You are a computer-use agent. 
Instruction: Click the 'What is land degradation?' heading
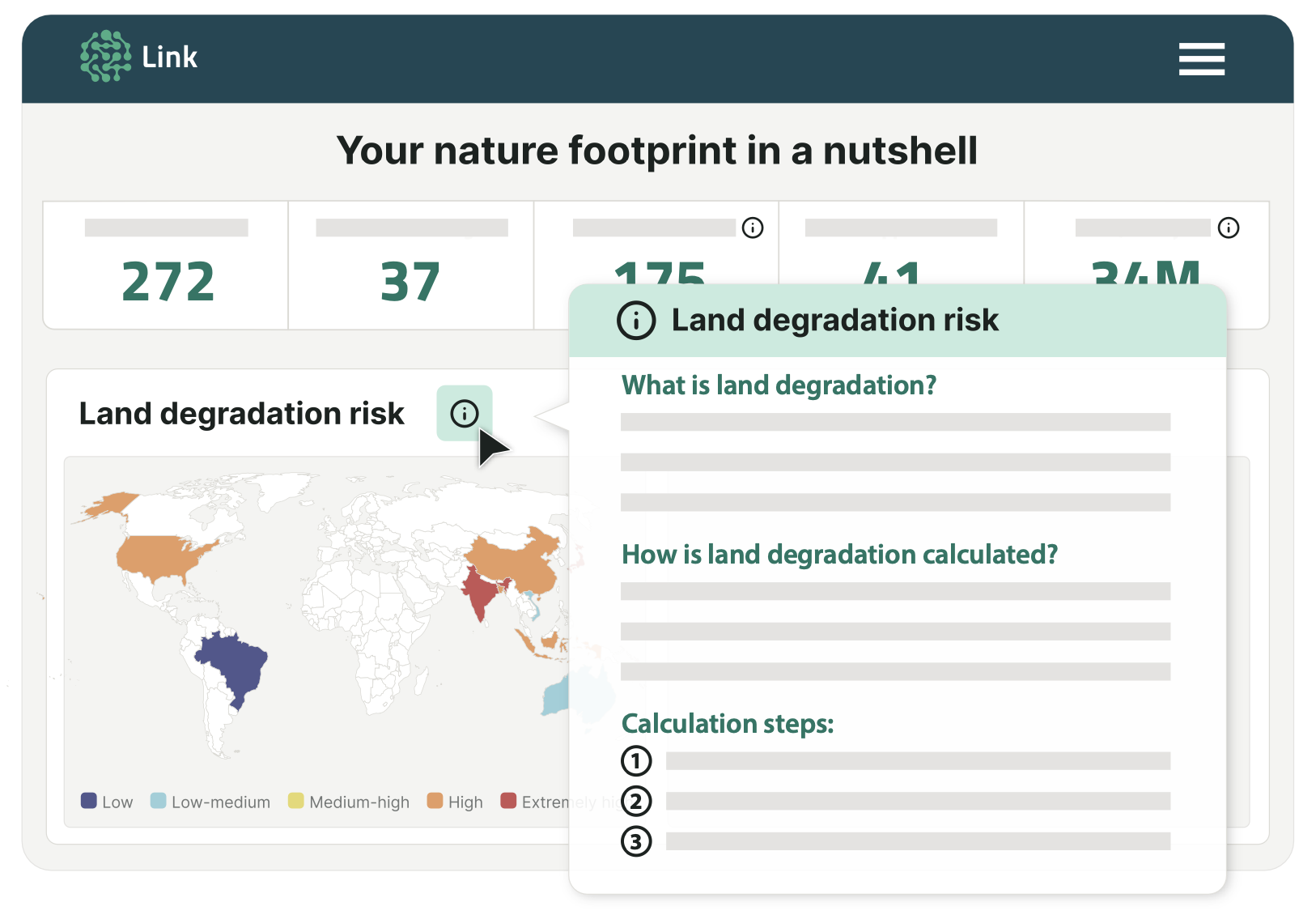(x=779, y=385)
